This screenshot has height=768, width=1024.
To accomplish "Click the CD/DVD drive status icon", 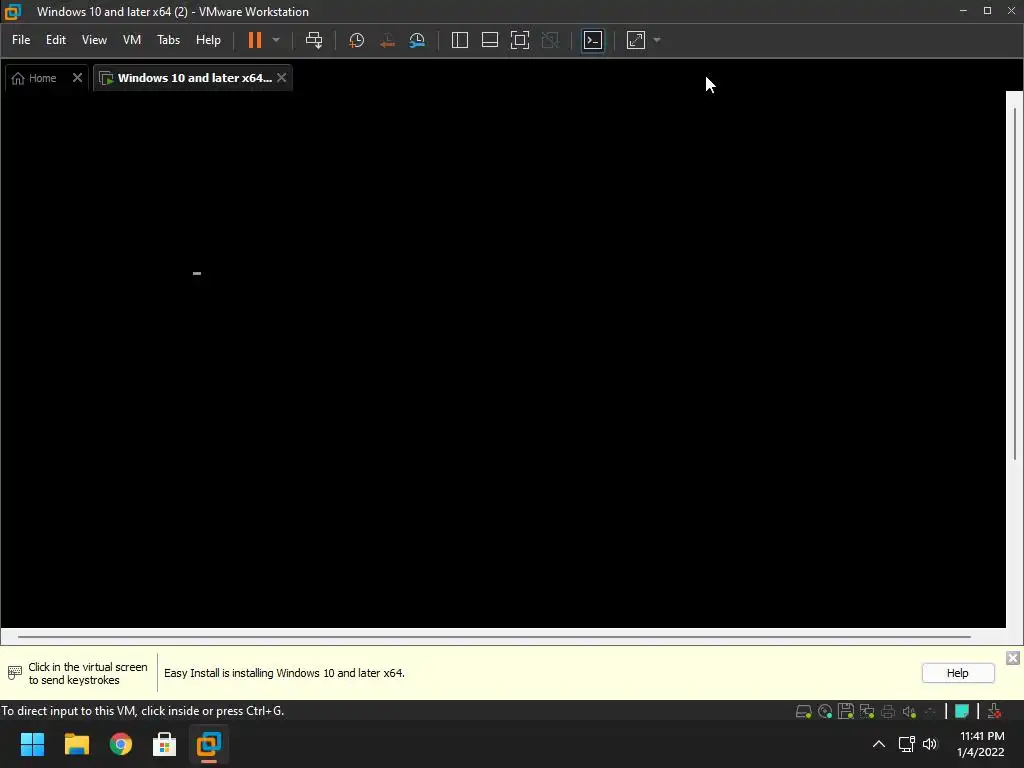I will coord(825,711).
